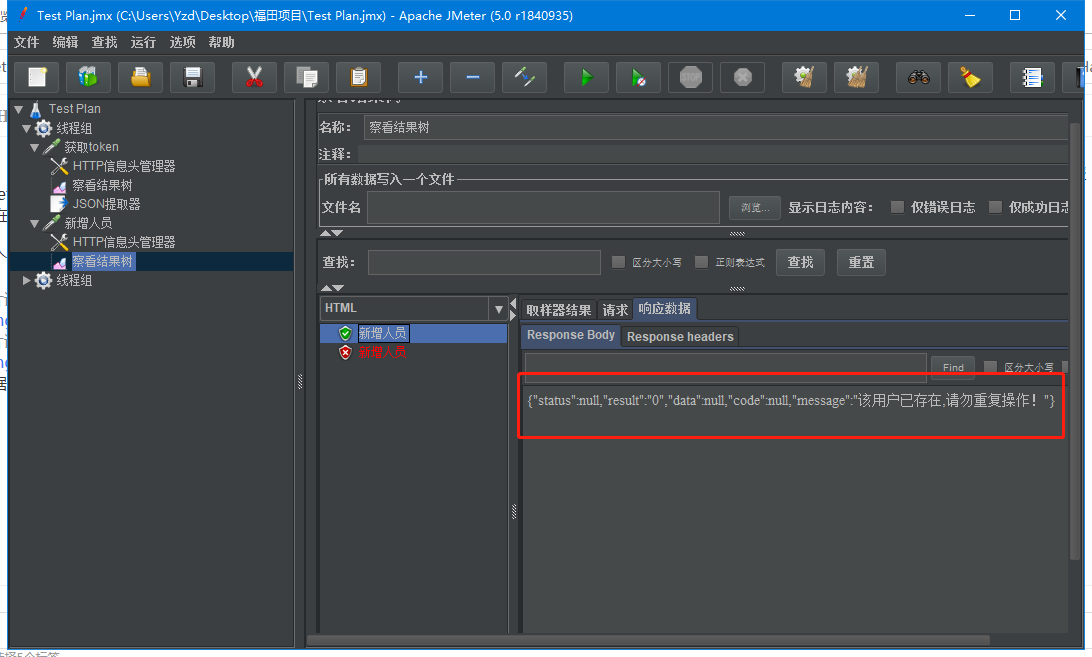Select the JSON提取器 tree node
1092x657 pixels.
point(106,204)
